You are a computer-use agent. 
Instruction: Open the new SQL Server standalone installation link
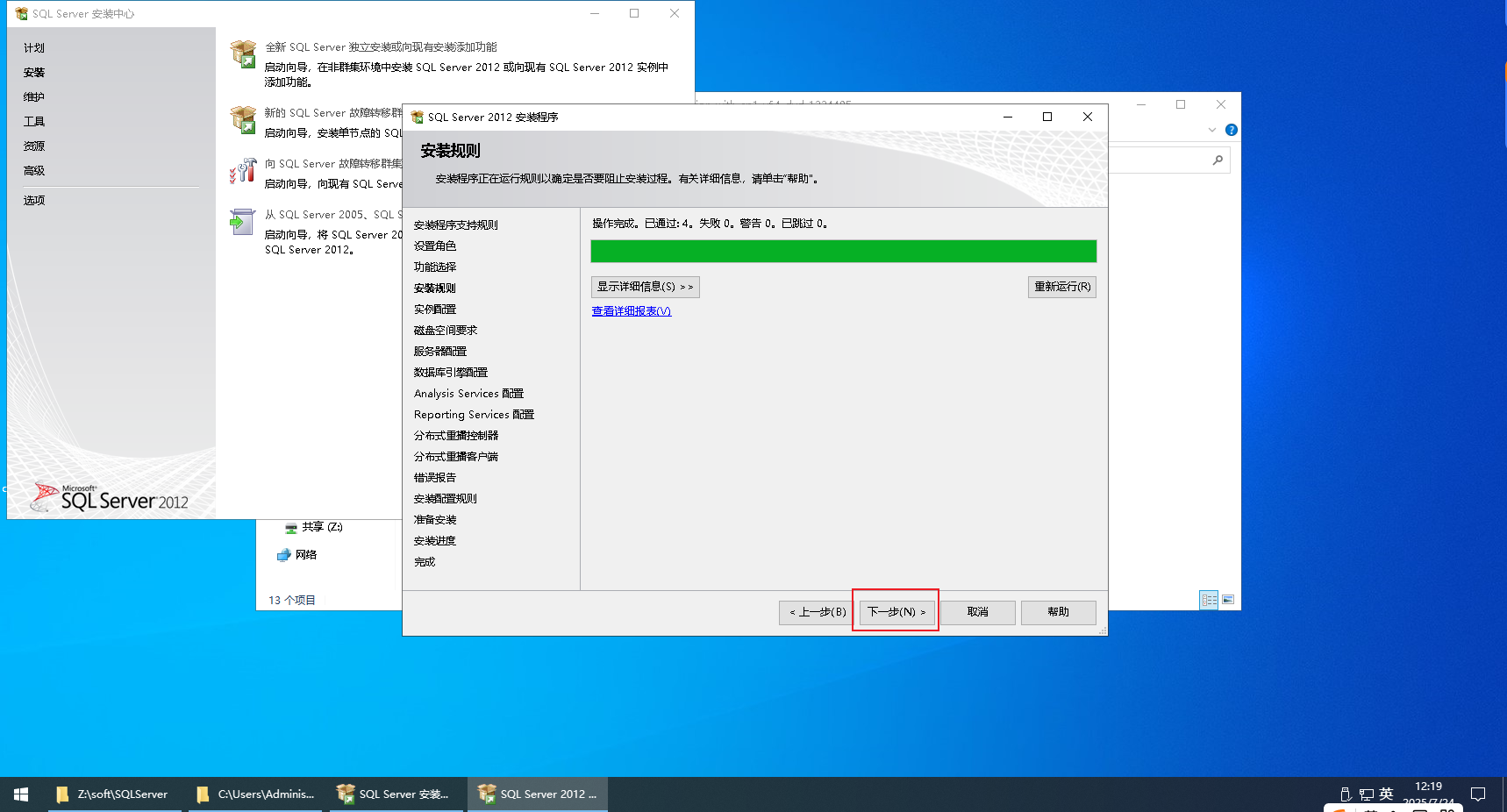pyautogui.click(x=382, y=47)
